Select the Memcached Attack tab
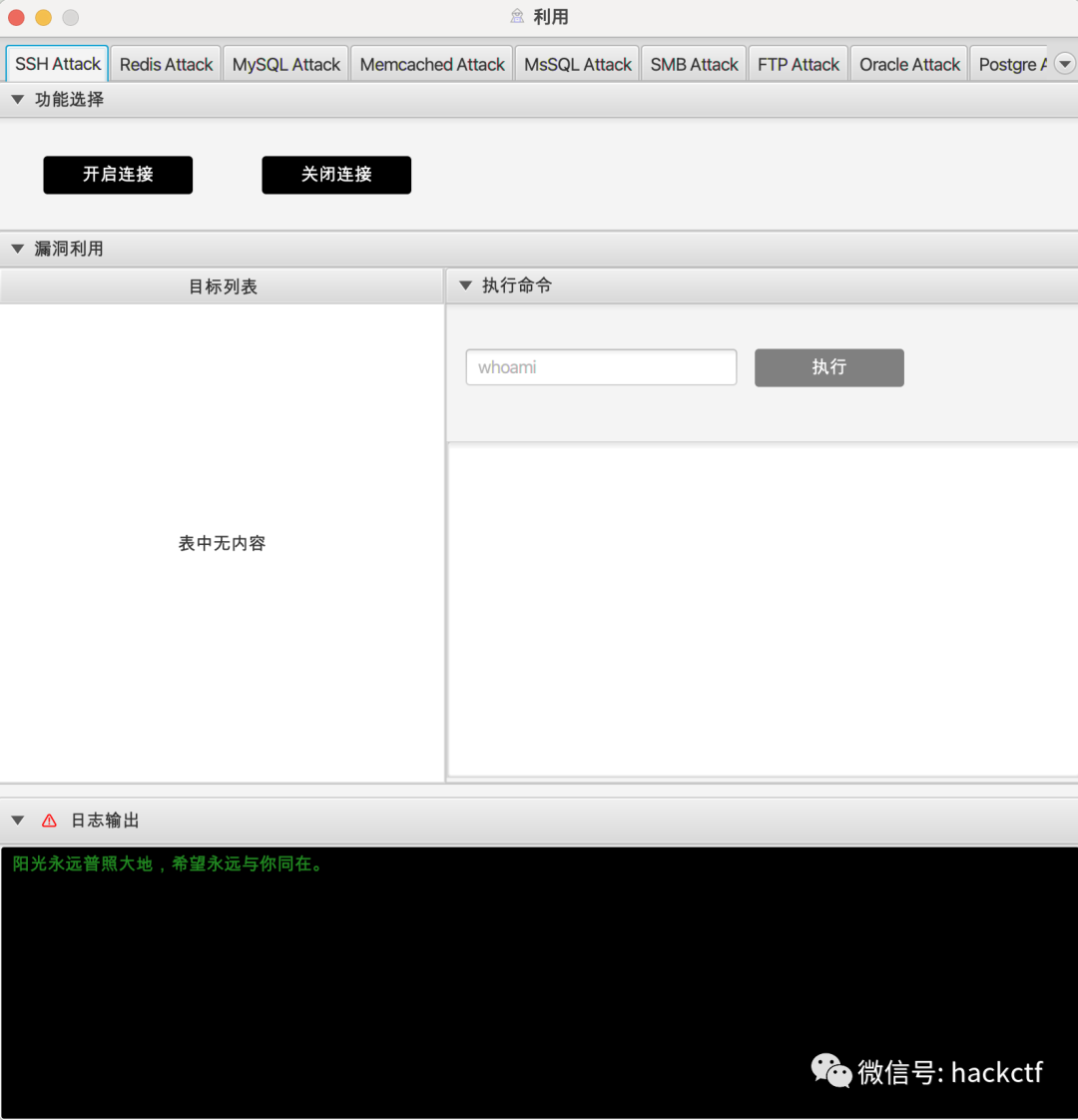Image resolution: width=1078 pixels, height=1120 pixels. point(431,65)
